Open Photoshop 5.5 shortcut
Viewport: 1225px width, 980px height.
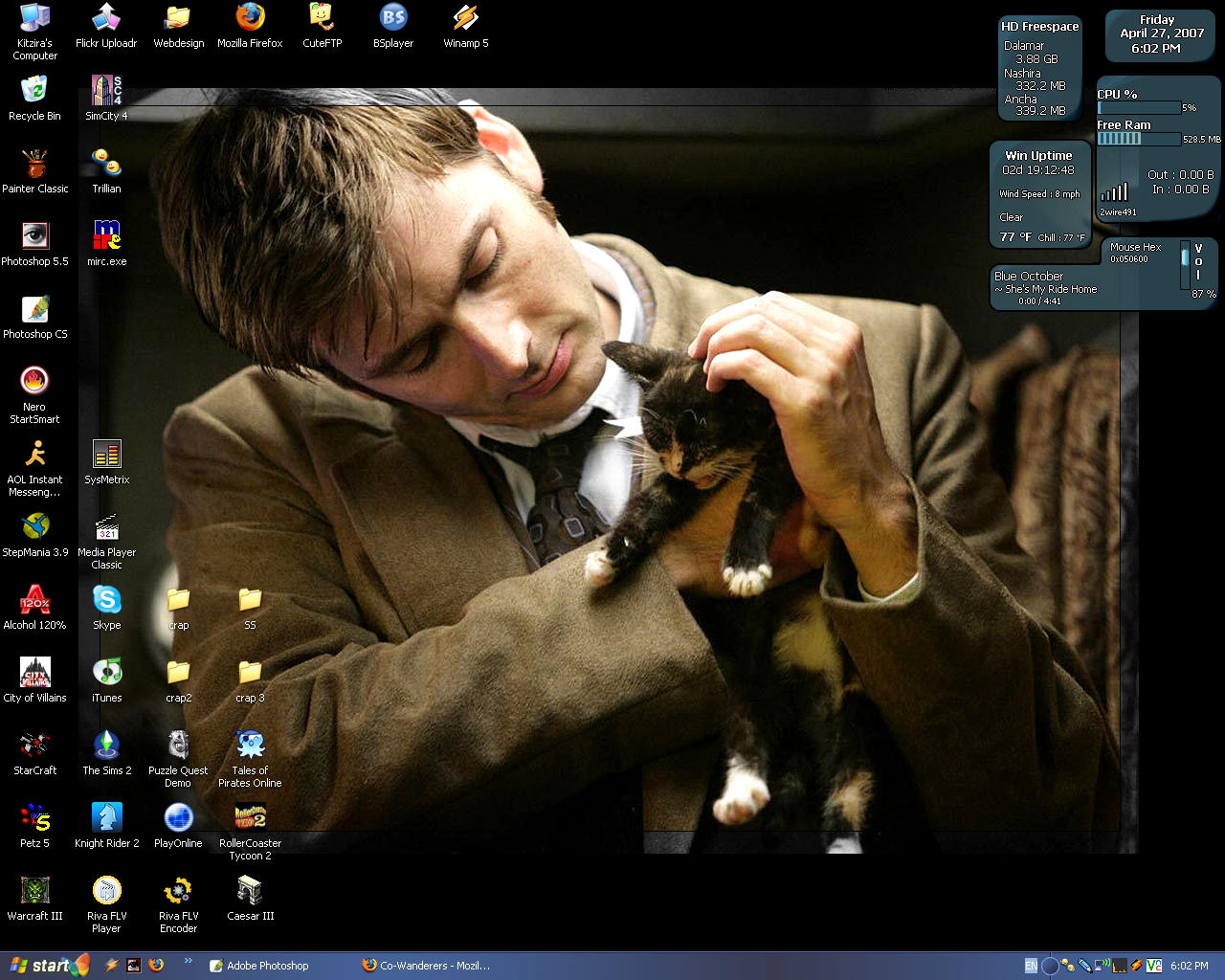pos(34,243)
